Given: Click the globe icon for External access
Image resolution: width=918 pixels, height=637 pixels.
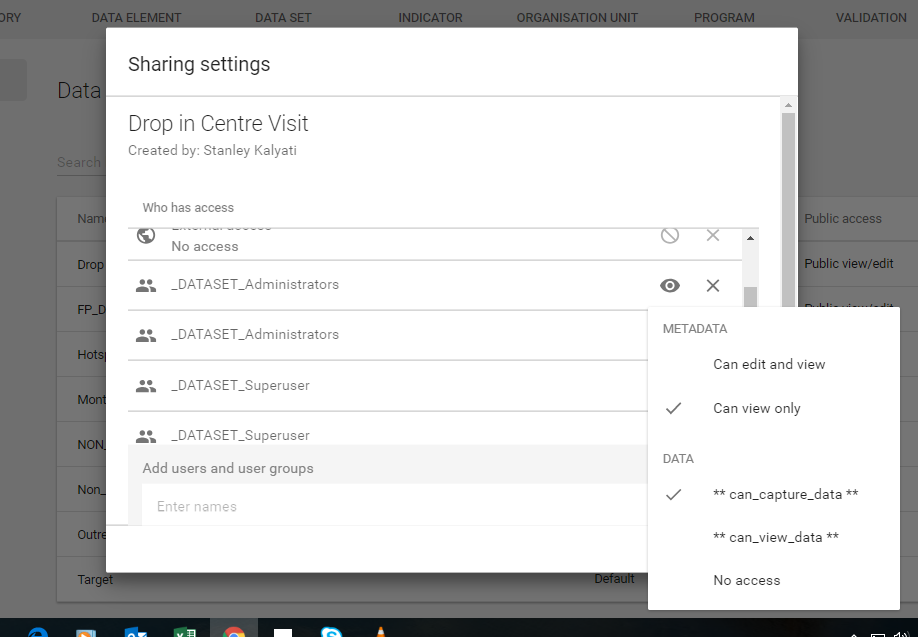Looking at the screenshot, I should click(x=146, y=236).
